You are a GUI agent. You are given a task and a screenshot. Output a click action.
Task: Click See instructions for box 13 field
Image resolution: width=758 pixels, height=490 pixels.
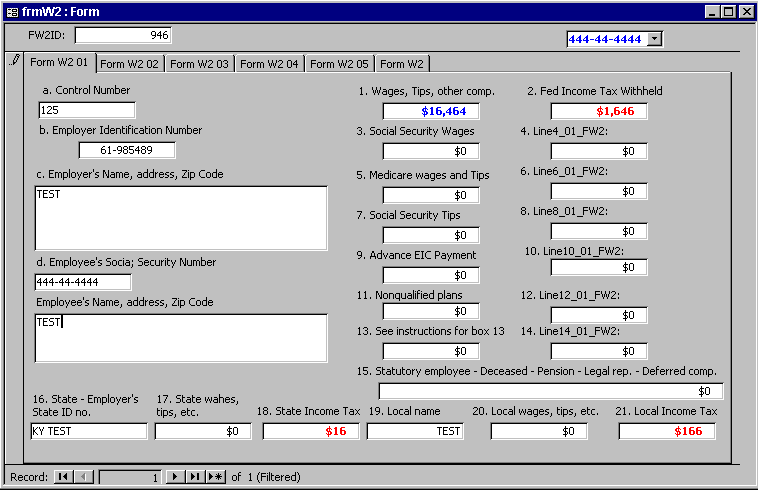(431, 351)
